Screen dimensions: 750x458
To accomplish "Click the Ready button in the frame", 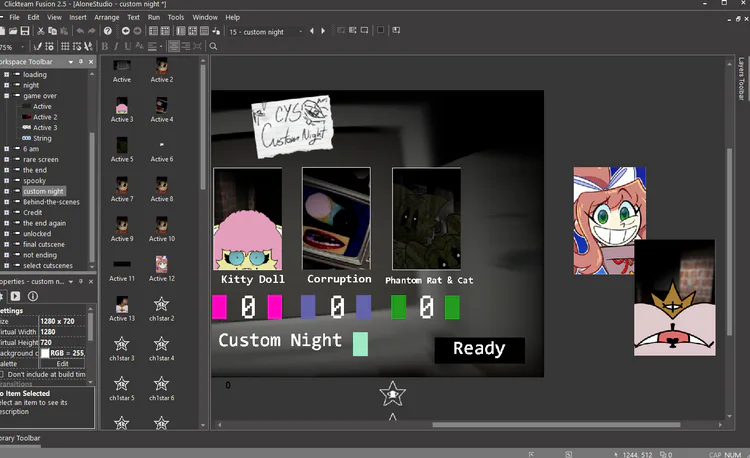I will (x=479, y=349).
